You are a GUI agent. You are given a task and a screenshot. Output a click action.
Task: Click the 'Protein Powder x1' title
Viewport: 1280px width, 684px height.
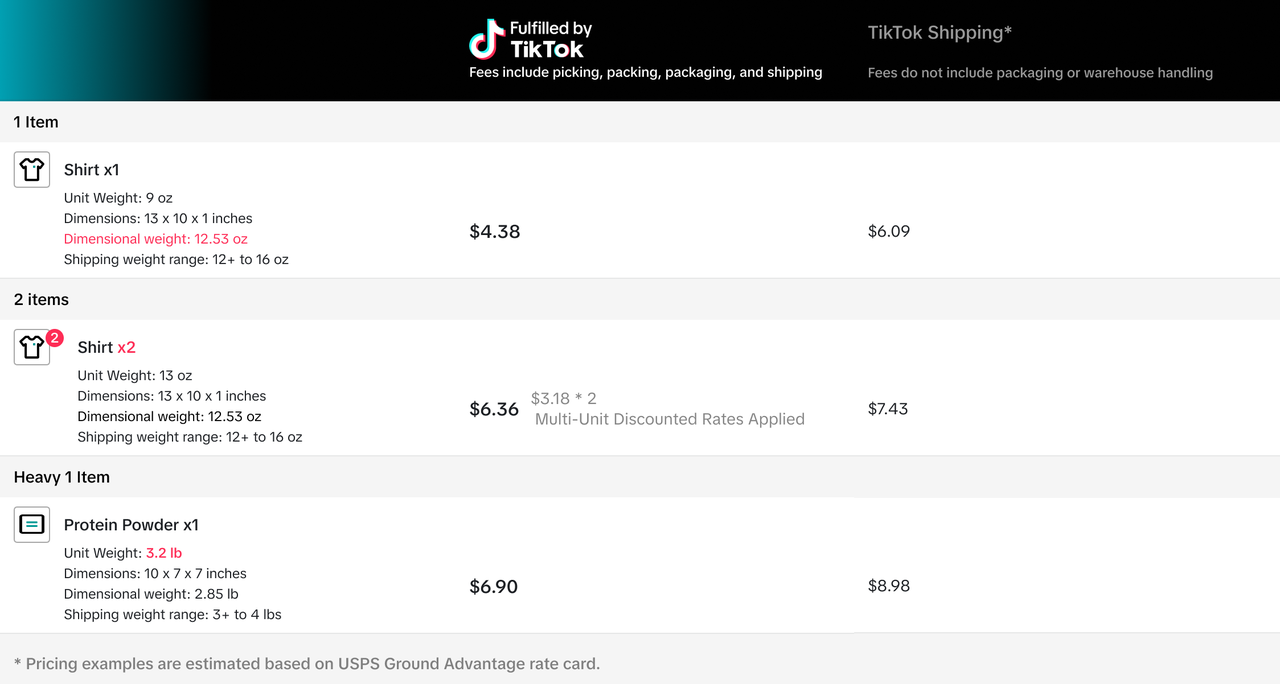131,525
